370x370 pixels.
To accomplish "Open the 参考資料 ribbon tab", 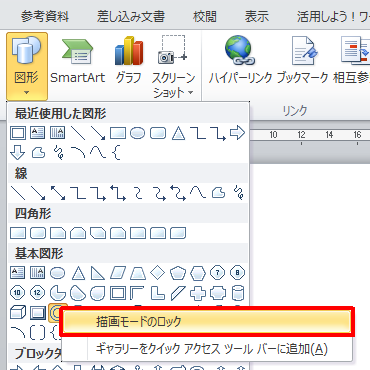I will tap(45, 16).
